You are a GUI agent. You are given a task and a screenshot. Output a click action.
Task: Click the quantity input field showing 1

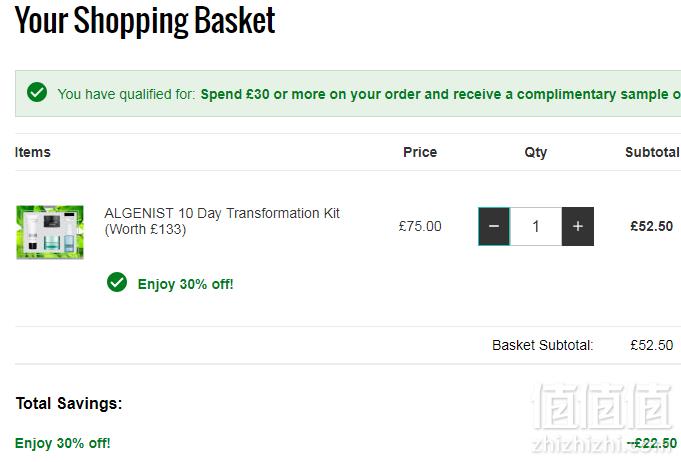536,226
